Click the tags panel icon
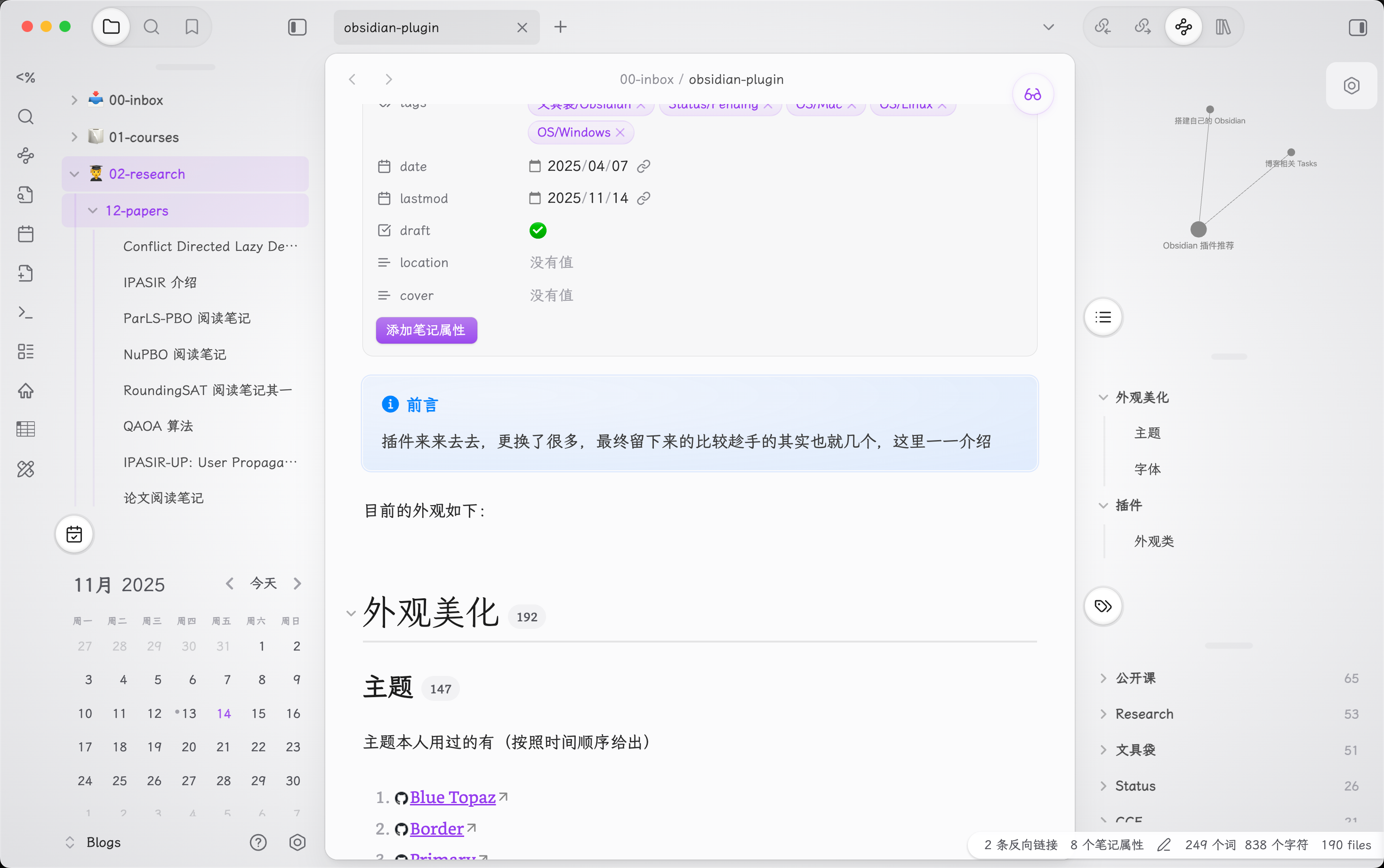This screenshot has width=1384, height=868. [x=1102, y=606]
